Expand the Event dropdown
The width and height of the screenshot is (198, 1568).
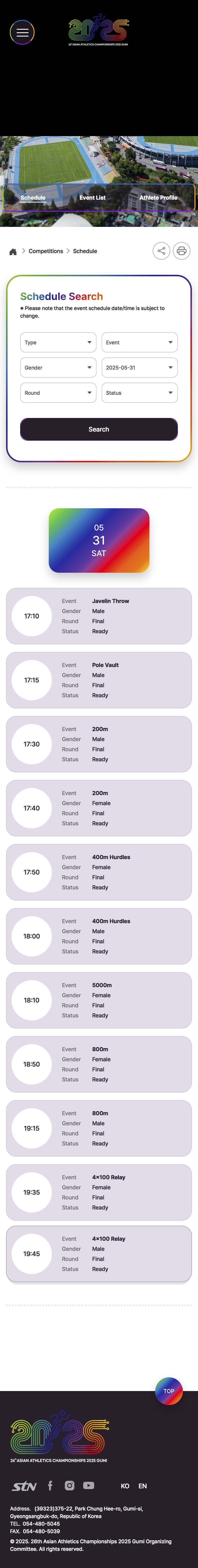pos(139,342)
